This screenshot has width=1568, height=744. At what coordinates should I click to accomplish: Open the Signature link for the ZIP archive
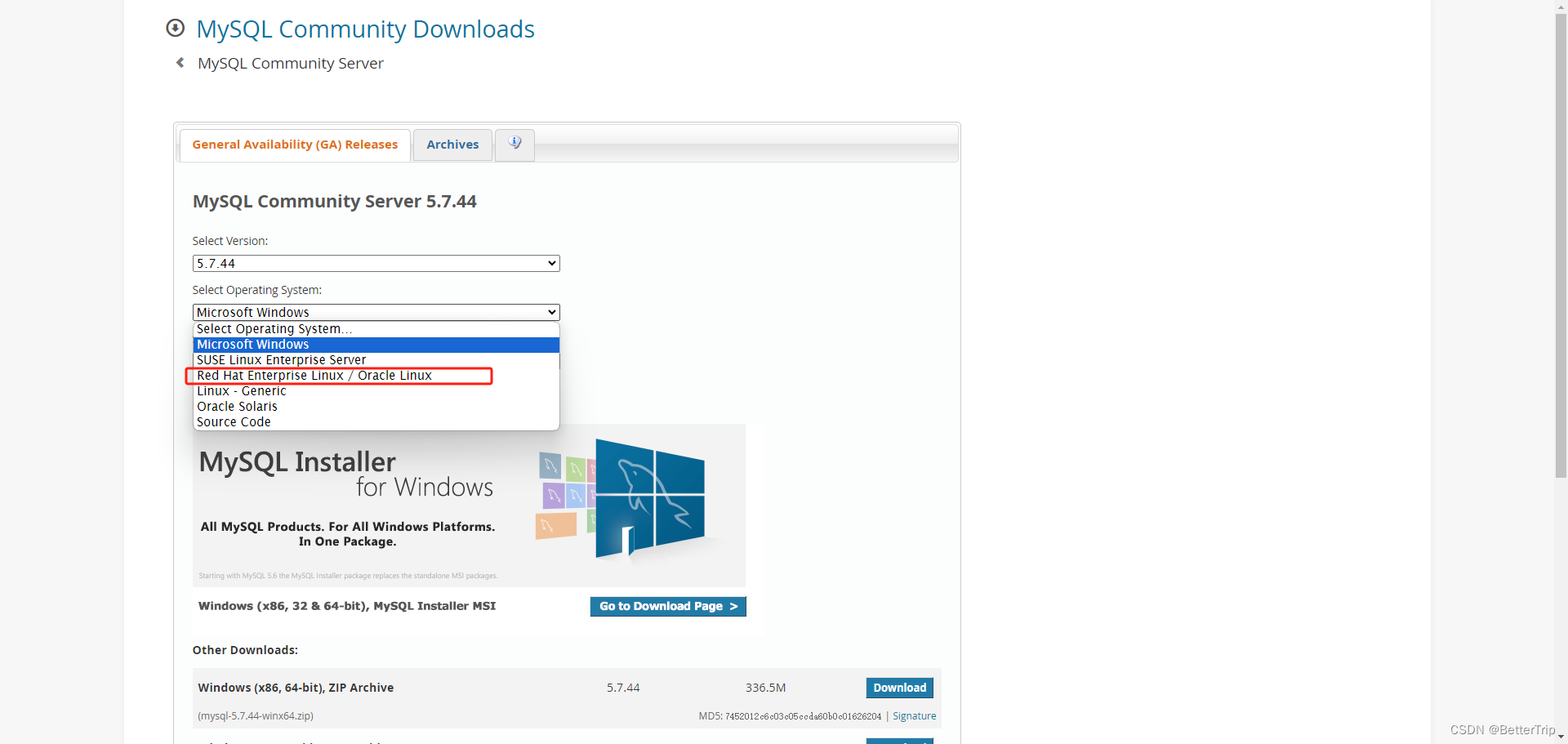tap(914, 716)
